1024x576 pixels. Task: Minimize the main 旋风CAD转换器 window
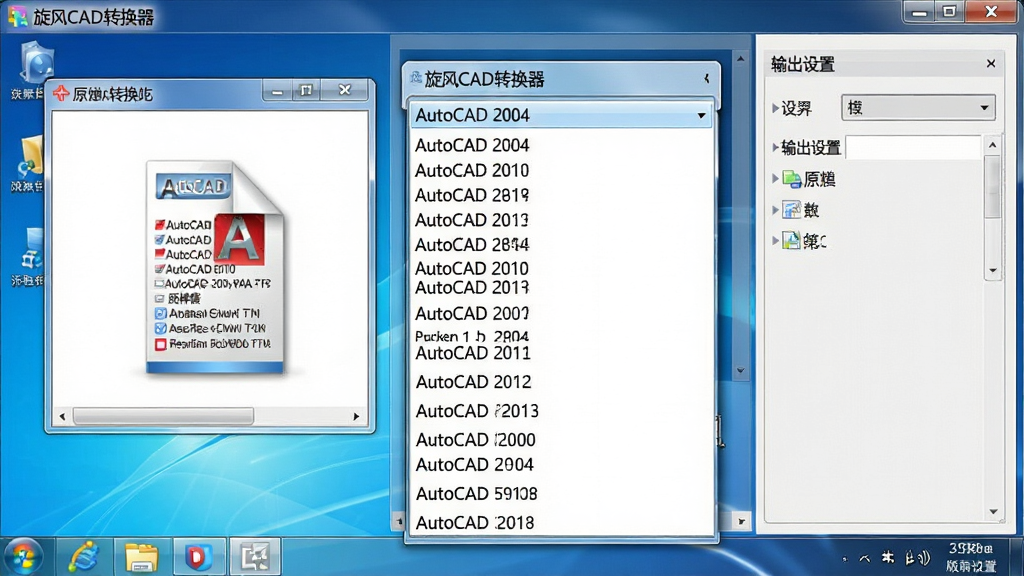[920, 12]
